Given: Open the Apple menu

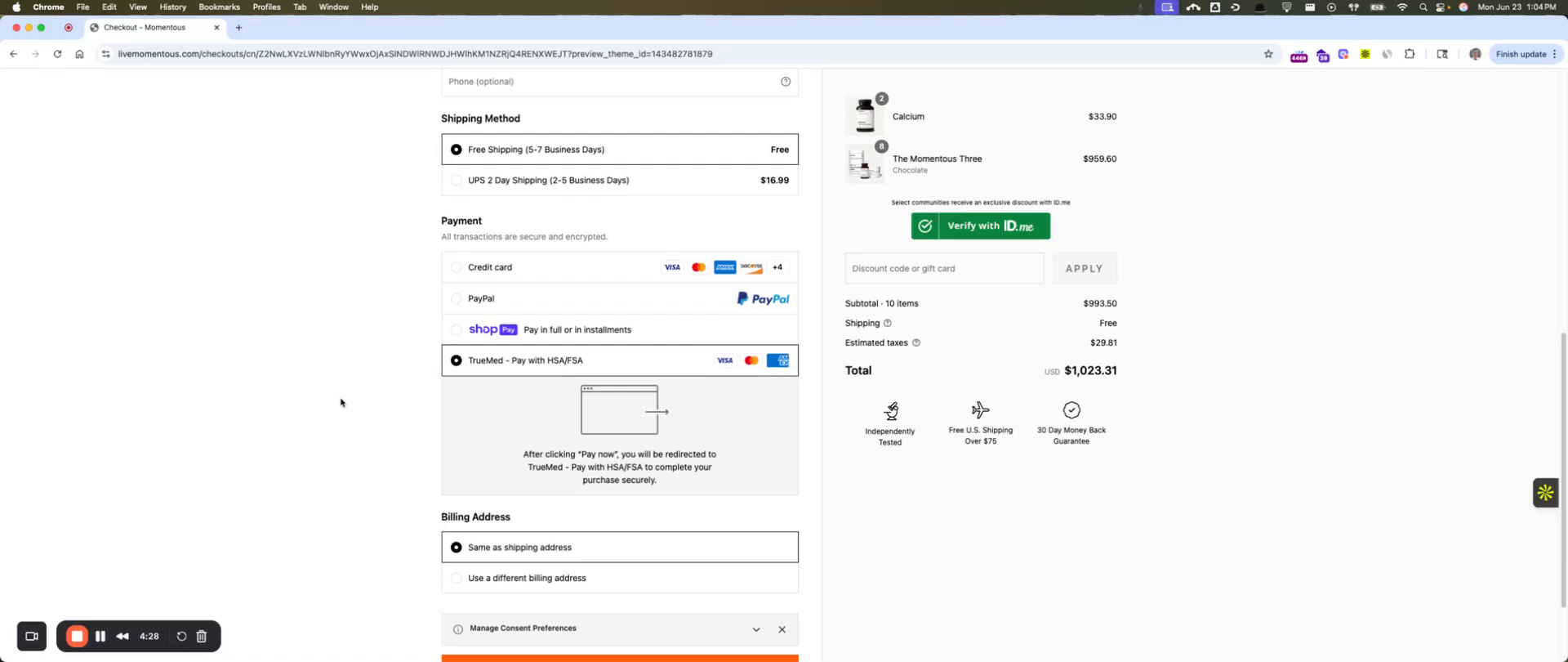Looking at the screenshot, I should [x=16, y=7].
